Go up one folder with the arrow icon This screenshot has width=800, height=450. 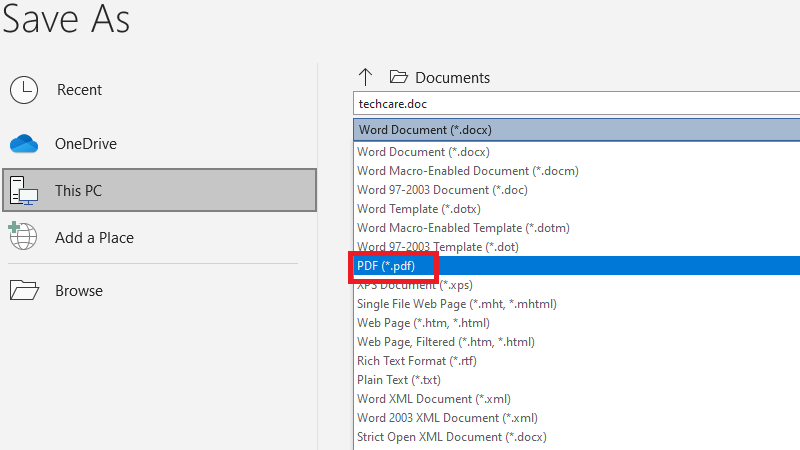tap(365, 77)
